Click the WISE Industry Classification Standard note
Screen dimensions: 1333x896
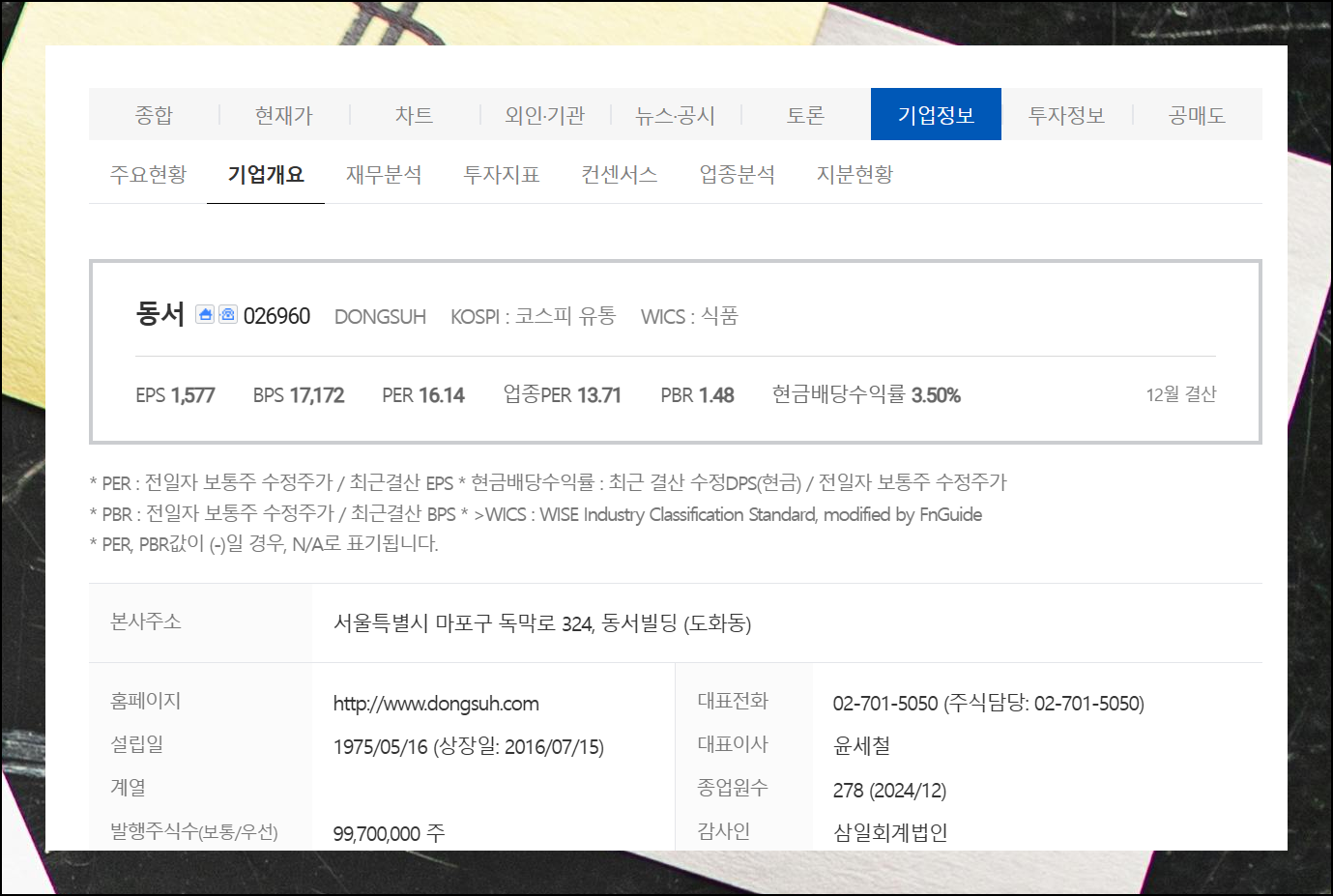(x=728, y=514)
